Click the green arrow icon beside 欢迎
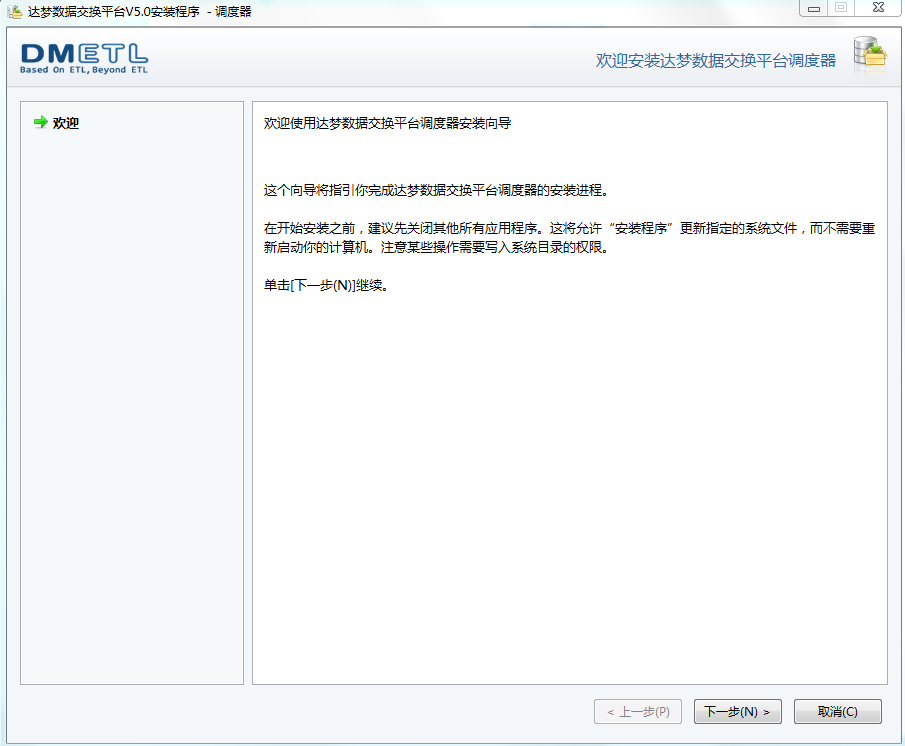This screenshot has height=746, width=905. pos(40,122)
